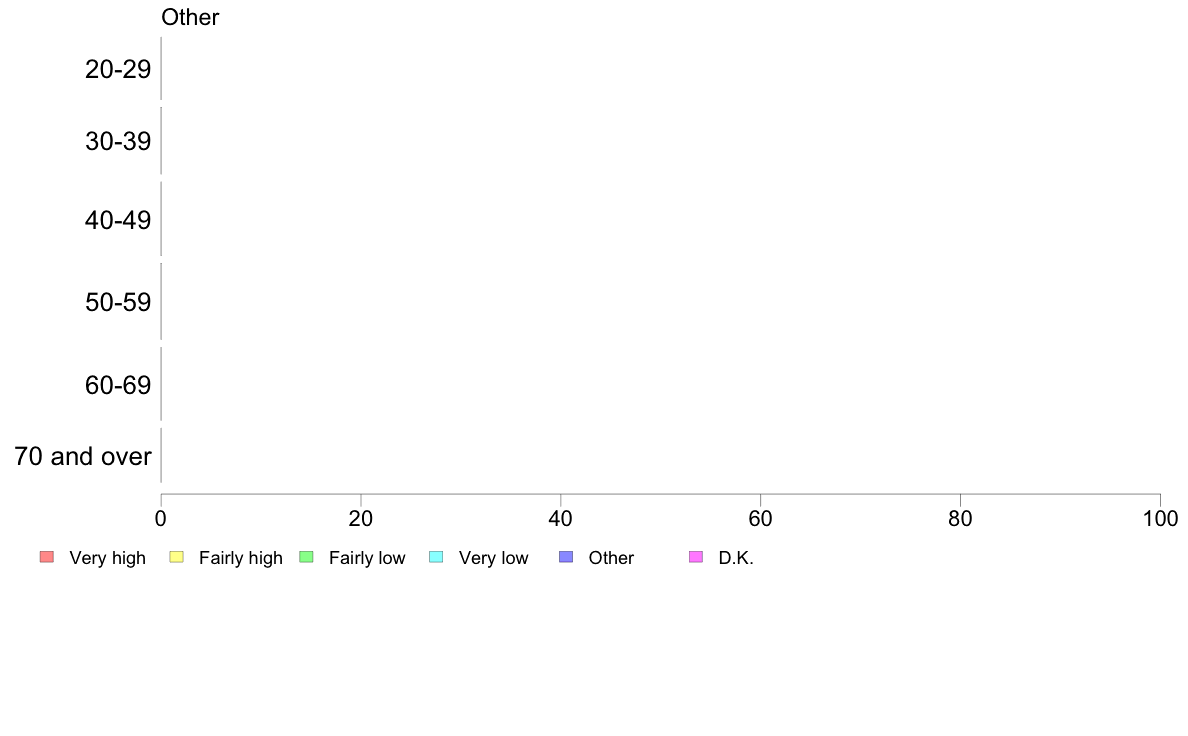Click the green Fairly low legend swatch
Viewport: 1188px width, 736px height.
(x=307, y=557)
